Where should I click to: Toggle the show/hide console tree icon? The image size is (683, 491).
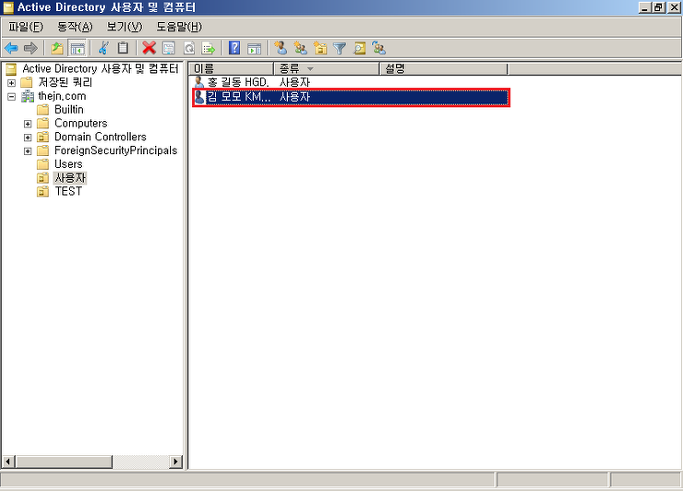(78, 48)
